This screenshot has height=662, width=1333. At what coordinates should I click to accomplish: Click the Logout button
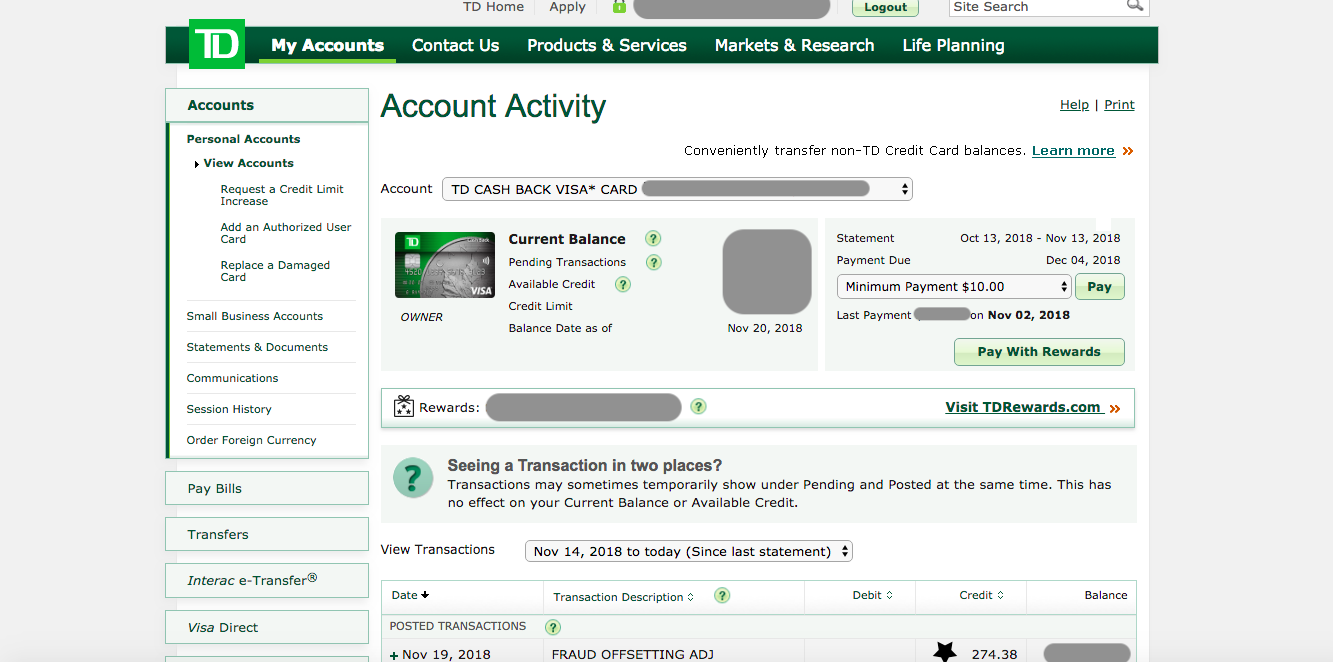pyautogui.click(x=885, y=7)
